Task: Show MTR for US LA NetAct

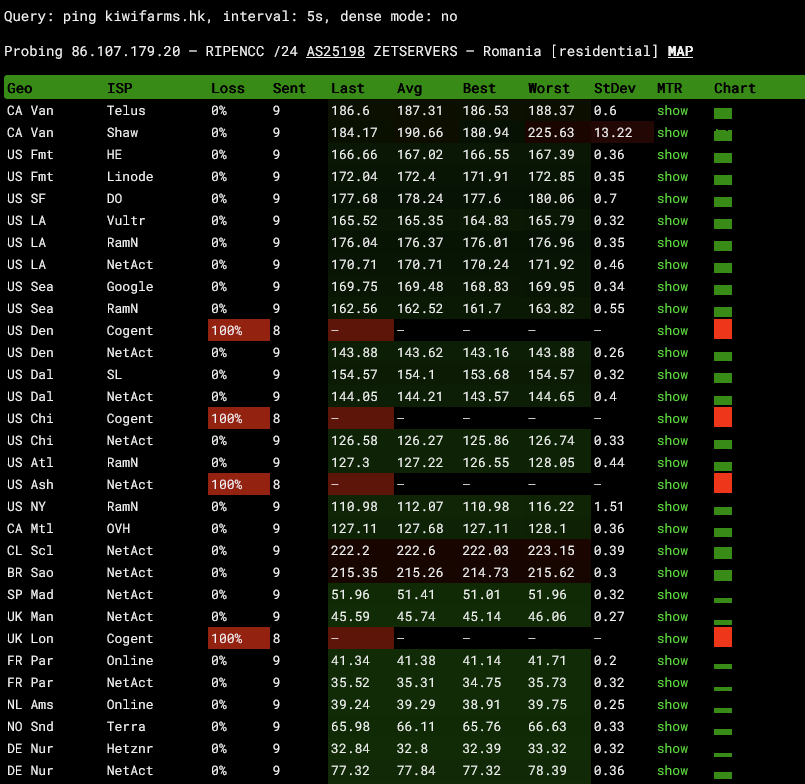Action: coord(673,265)
